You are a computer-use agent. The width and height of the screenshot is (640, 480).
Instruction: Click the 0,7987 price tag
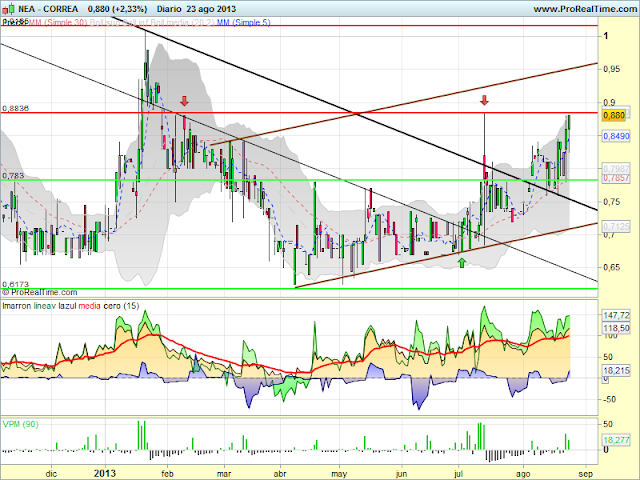click(616, 168)
